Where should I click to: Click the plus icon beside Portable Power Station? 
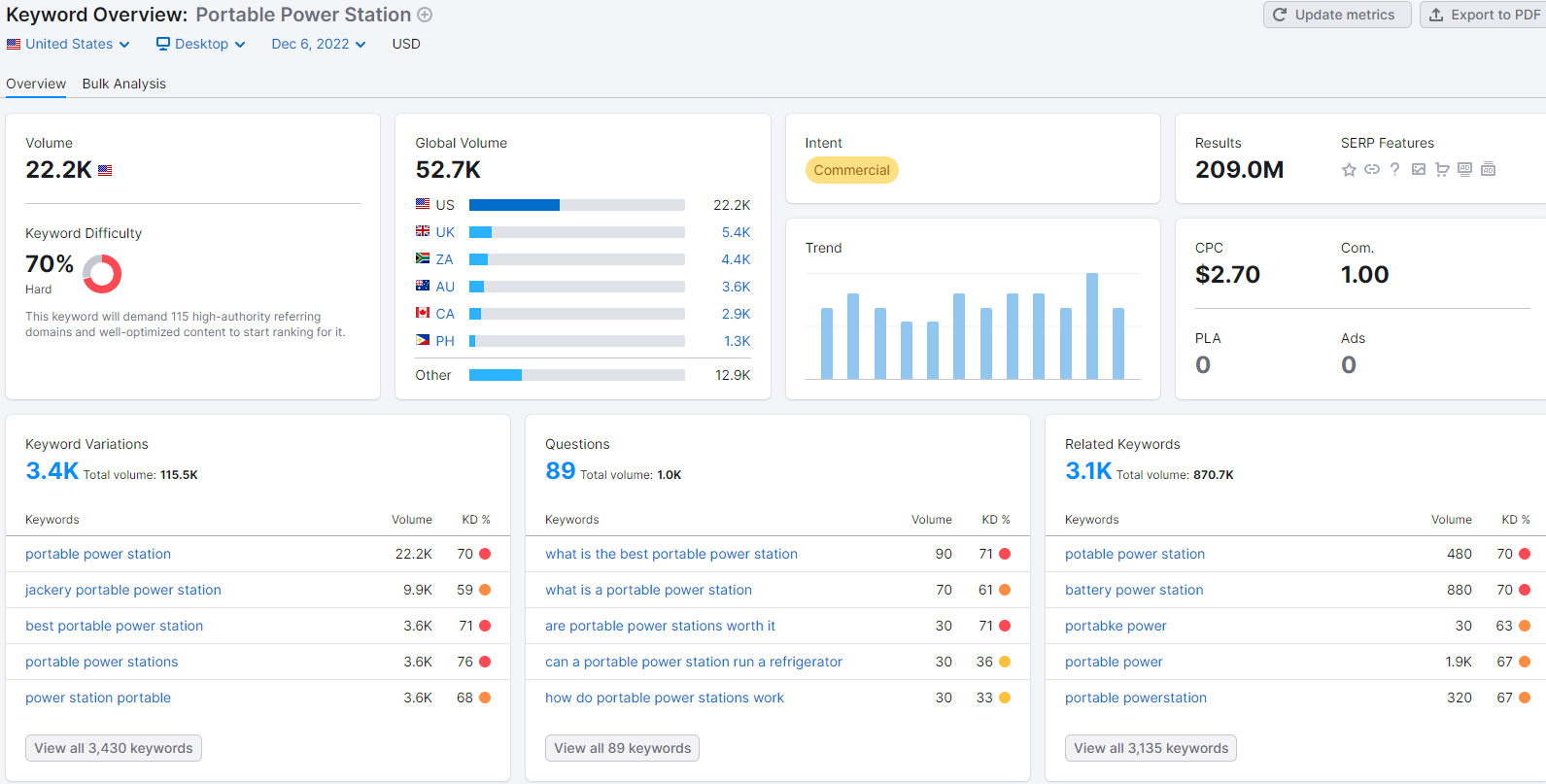coord(425,15)
